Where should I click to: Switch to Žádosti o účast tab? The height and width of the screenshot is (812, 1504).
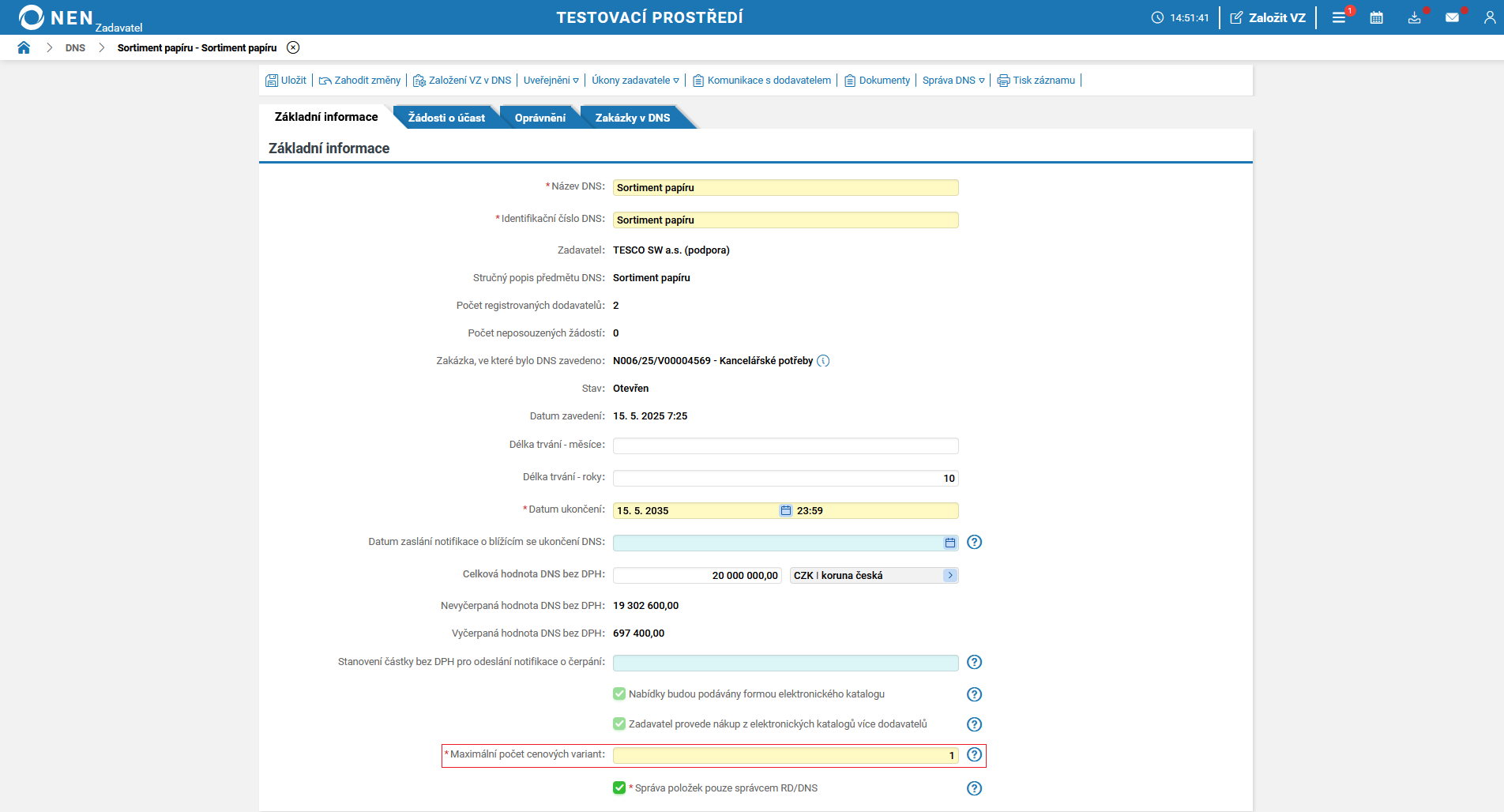[446, 118]
